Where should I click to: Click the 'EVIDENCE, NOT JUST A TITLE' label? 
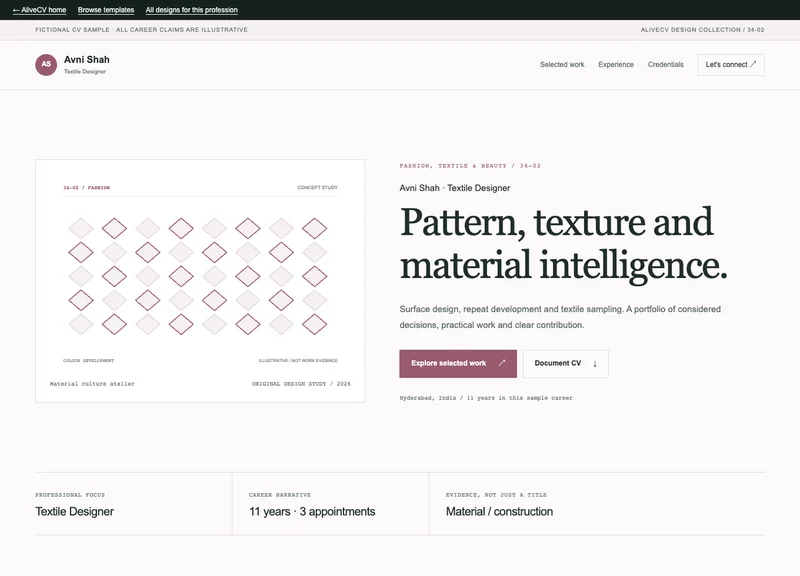click(496, 495)
